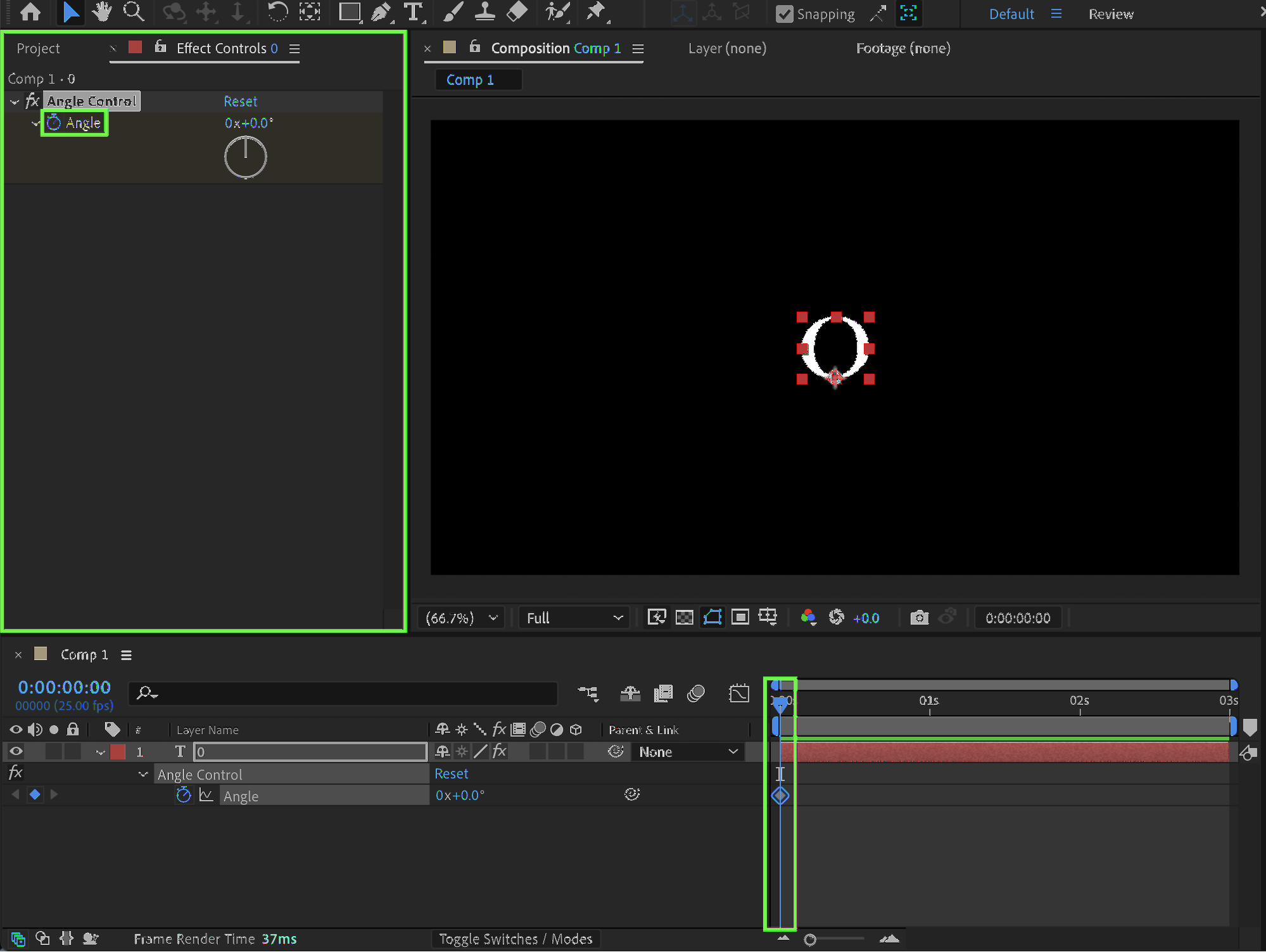Click the preview time 0:00:00:00 in viewer
Image resolution: width=1266 pixels, height=952 pixels.
pyautogui.click(x=1018, y=618)
